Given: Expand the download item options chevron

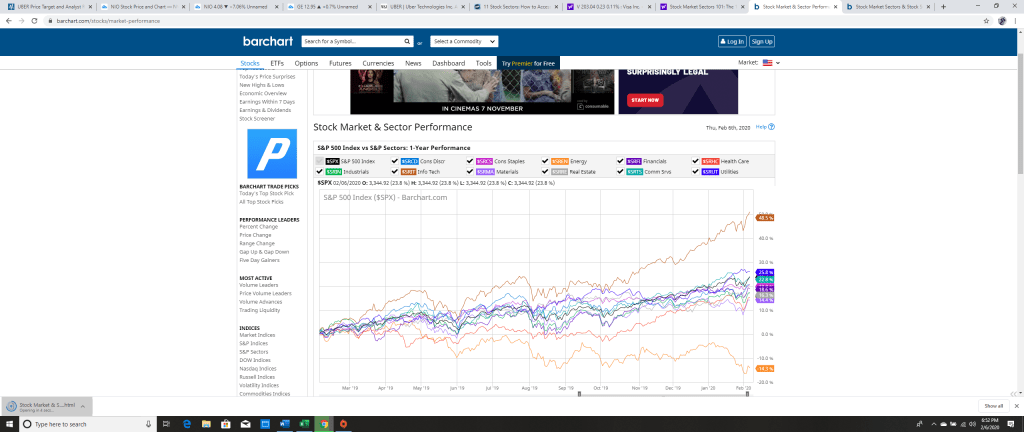Looking at the screenshot, I should click(85, 407).
